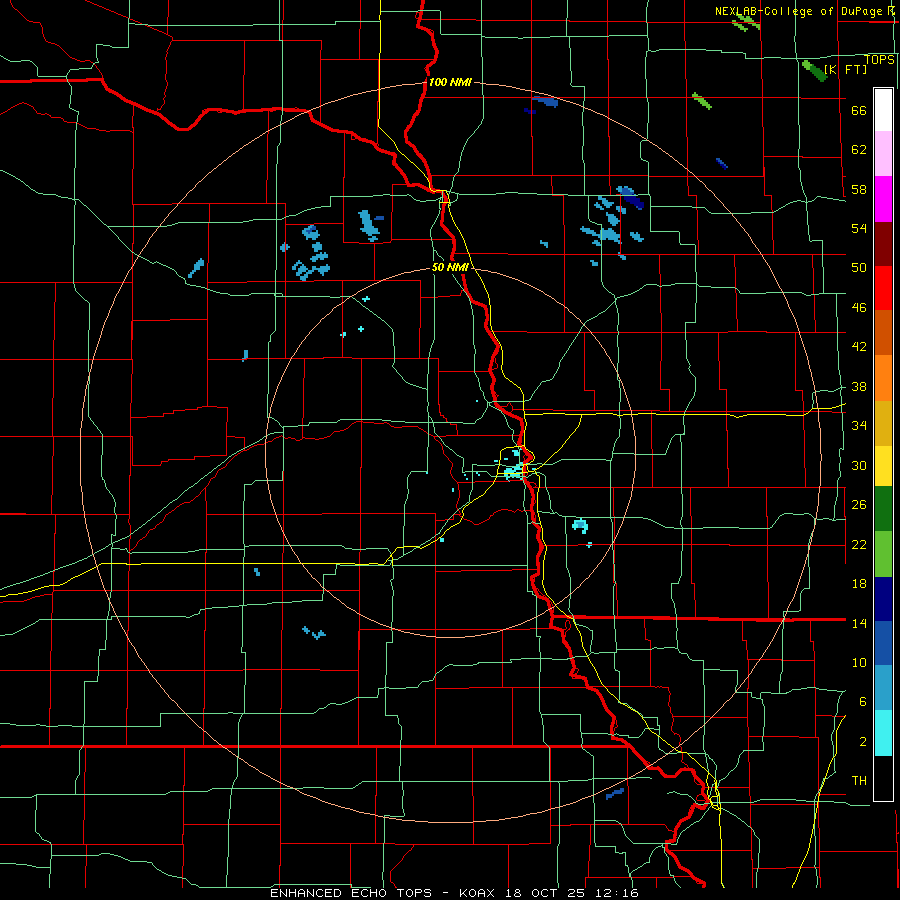Select the dark red legend swatch
Image resolution: width=900 pixels, height=900 pixels.
pyautogui.click(x=883, y=244)
